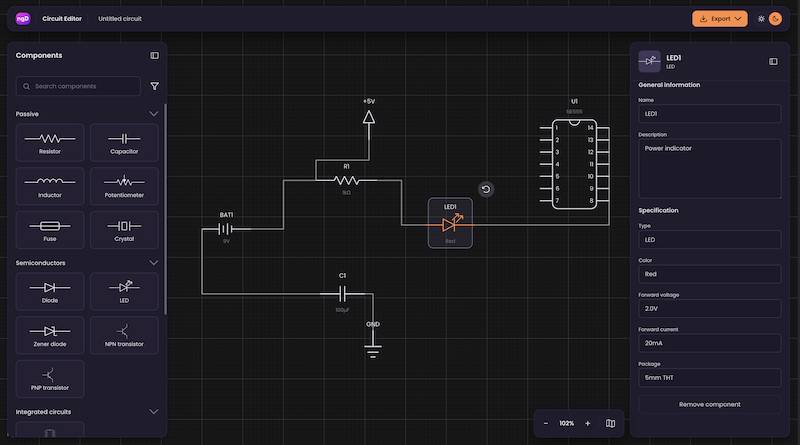Select the R1 resistor on the canvas

coord(346,180)
